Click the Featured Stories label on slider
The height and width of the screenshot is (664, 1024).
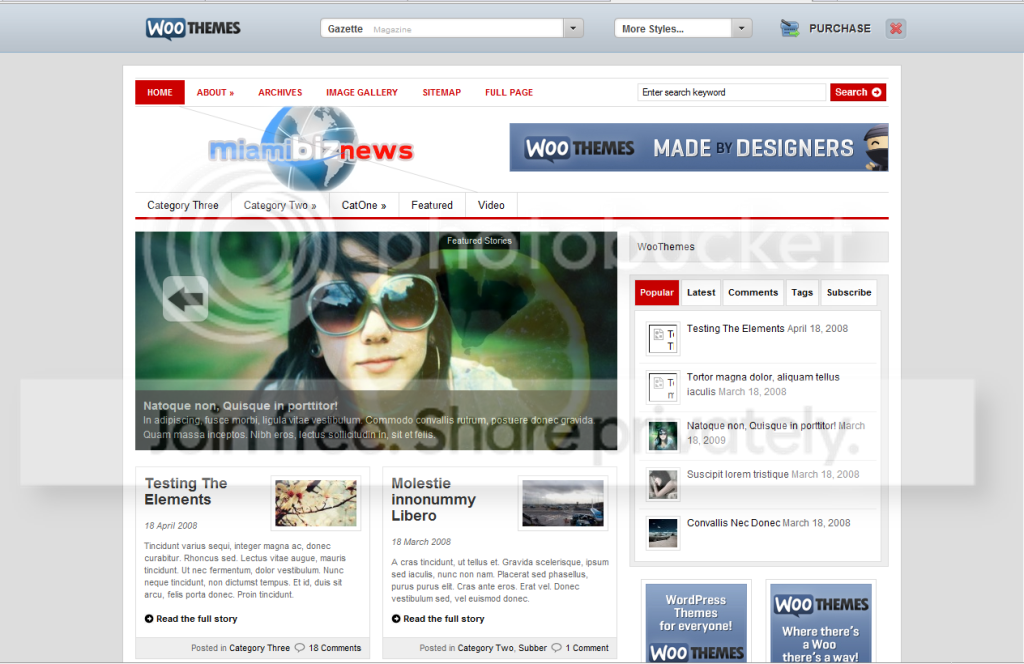(479, 240)
